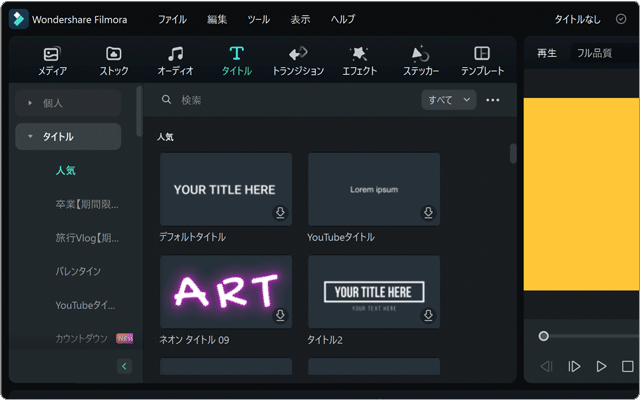Select the エフェクト effects tab
This screenshot has height=400, width=640.
(358, 60)
